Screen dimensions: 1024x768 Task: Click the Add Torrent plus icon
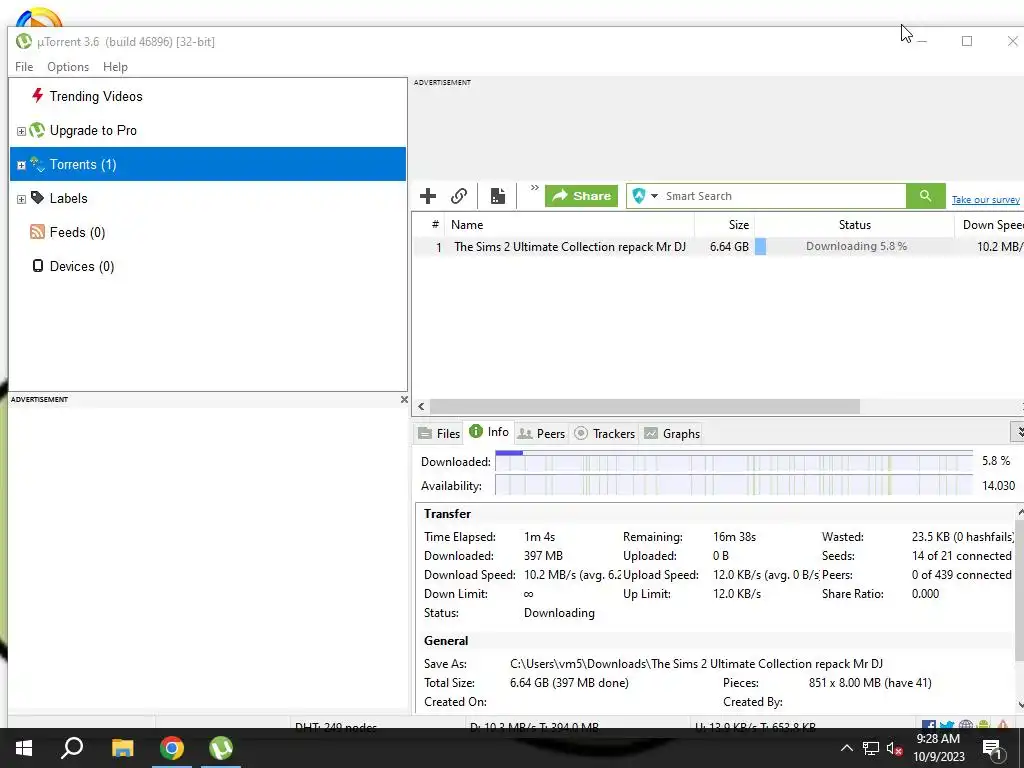(428, 196)
